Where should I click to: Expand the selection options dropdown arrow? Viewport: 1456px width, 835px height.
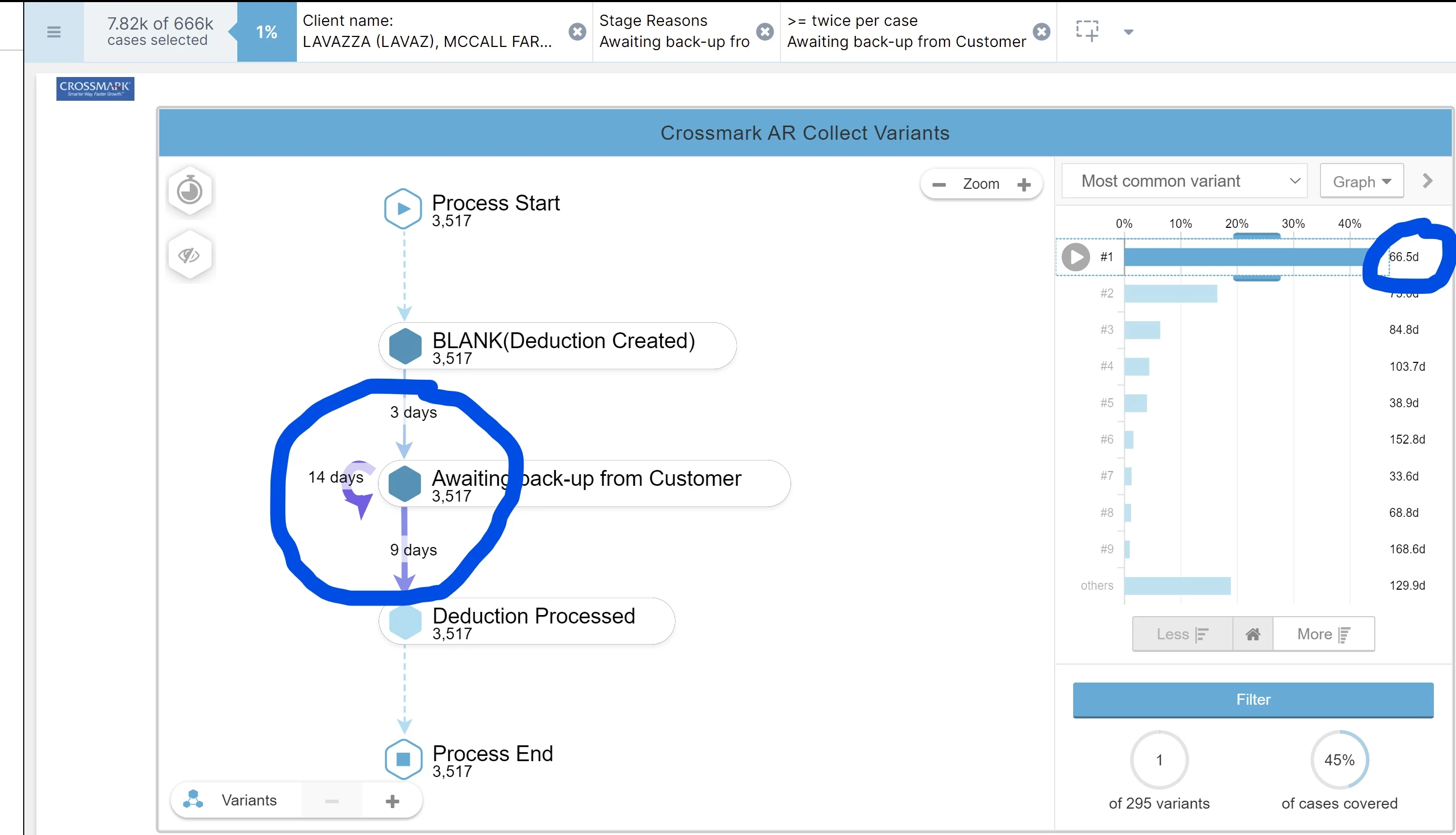pyautogui.click(x=1129, y=32)
